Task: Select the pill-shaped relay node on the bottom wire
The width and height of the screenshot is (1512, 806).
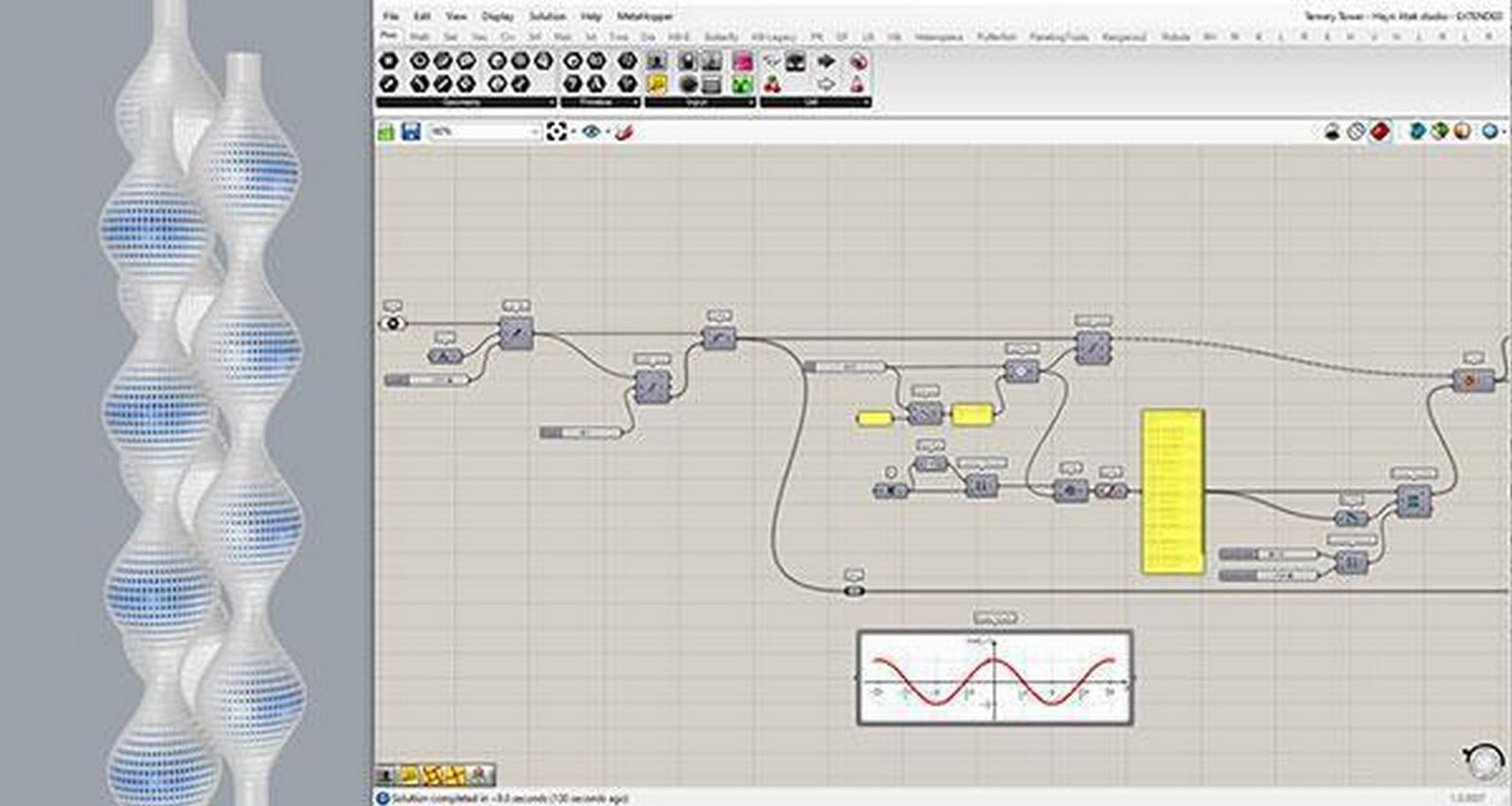Action: pos(854,591)
